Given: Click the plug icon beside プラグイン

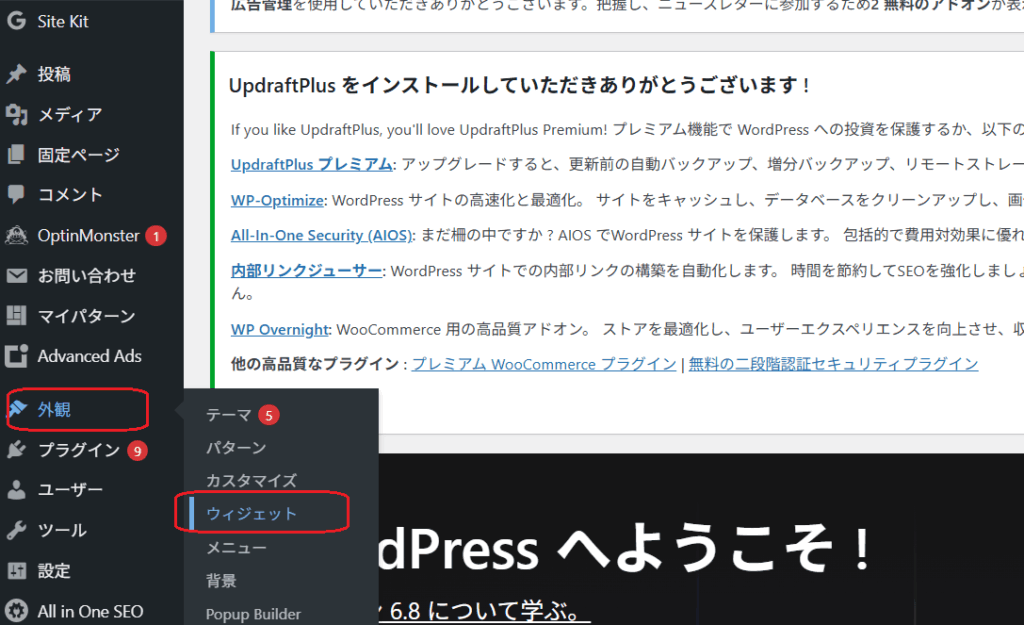Looking at the screenshot, I should click(x=16, y=449).
